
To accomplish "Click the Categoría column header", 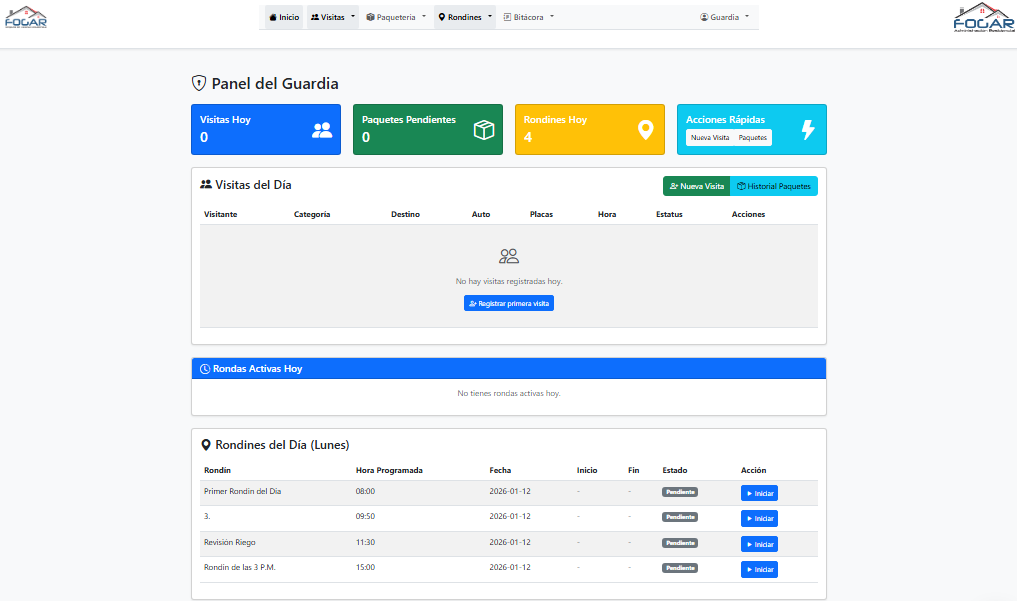I will 312,215.
